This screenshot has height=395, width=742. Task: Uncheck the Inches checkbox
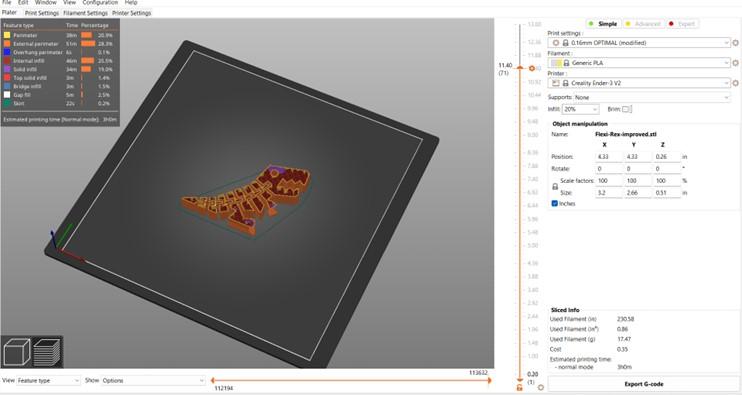[x=555, y=203]
